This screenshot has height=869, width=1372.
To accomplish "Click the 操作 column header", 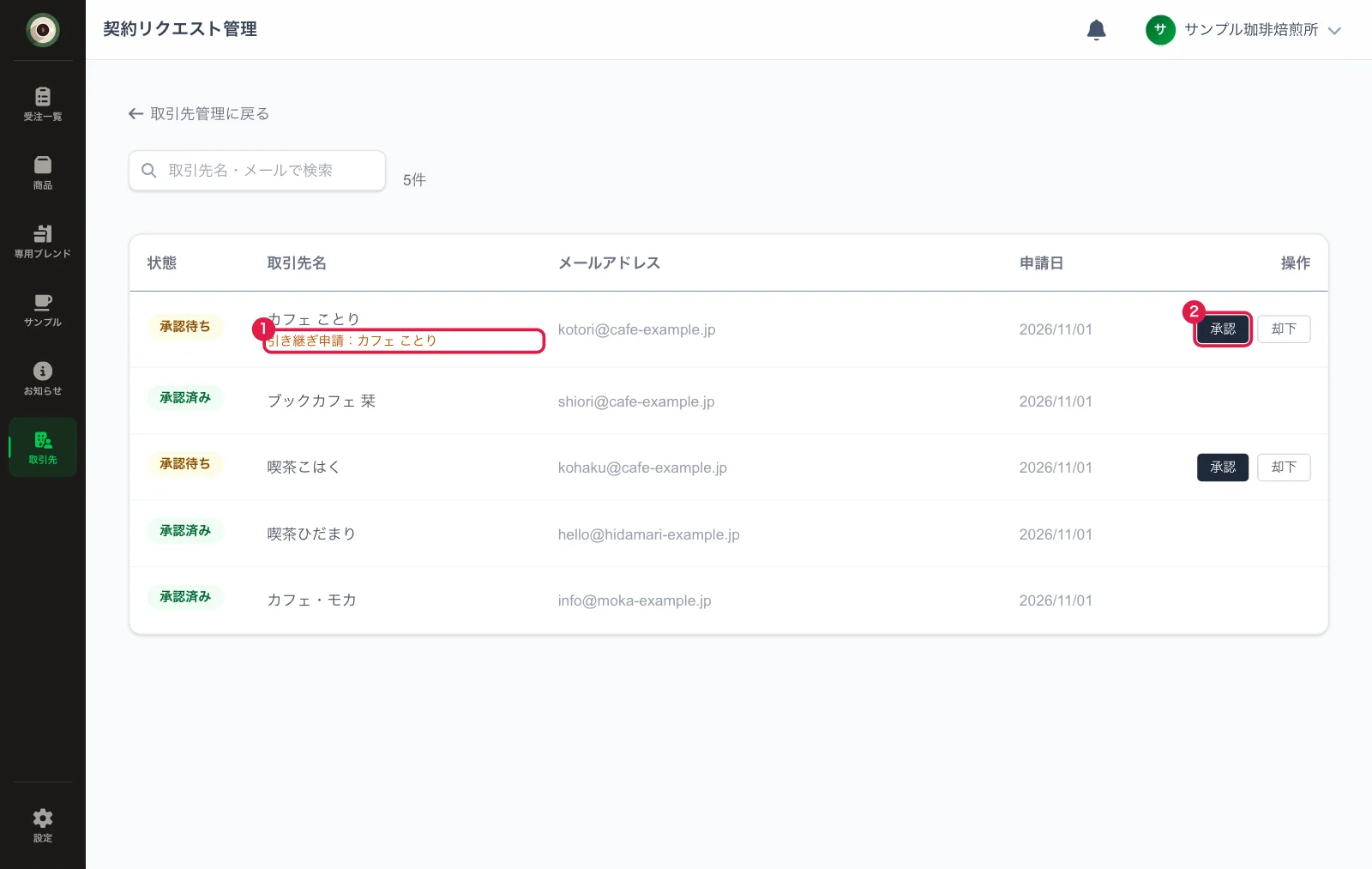I will [1295, 263].
